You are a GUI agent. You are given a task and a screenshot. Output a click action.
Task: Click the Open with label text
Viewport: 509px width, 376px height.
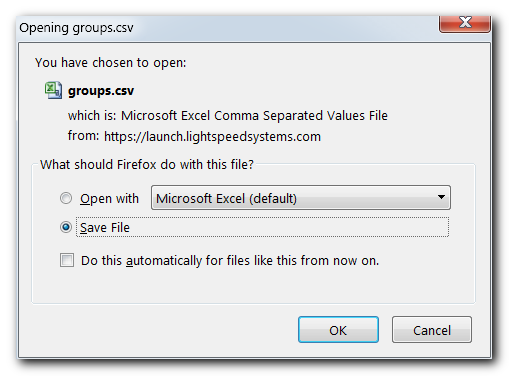109,199
